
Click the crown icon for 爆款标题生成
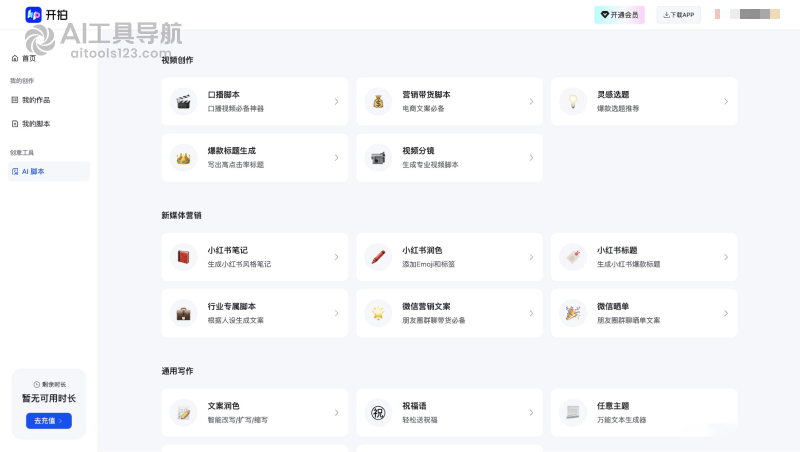pos(183,158)
